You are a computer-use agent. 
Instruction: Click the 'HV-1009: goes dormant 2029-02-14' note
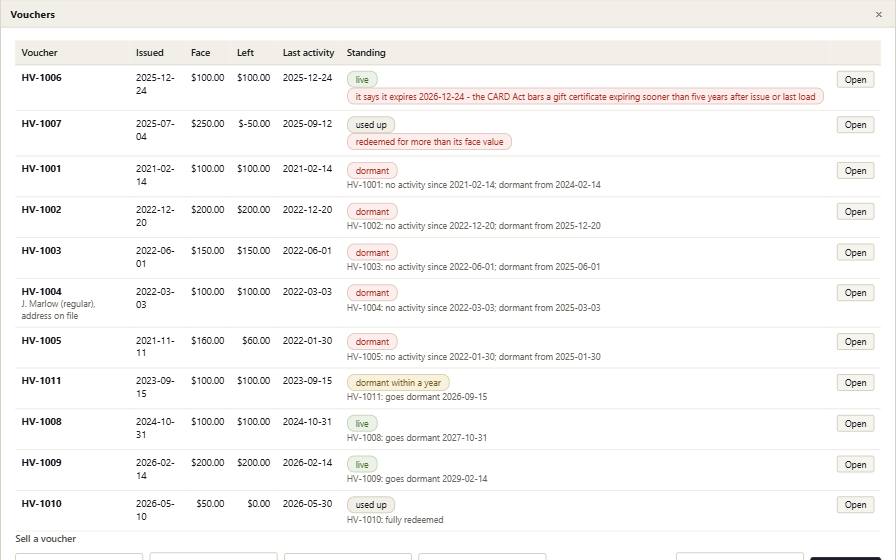pyautogui.click(x=417, y=479)
